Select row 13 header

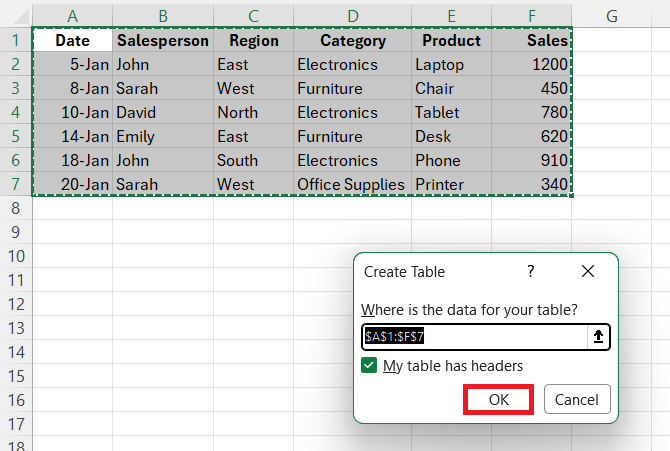coord(16,328)
